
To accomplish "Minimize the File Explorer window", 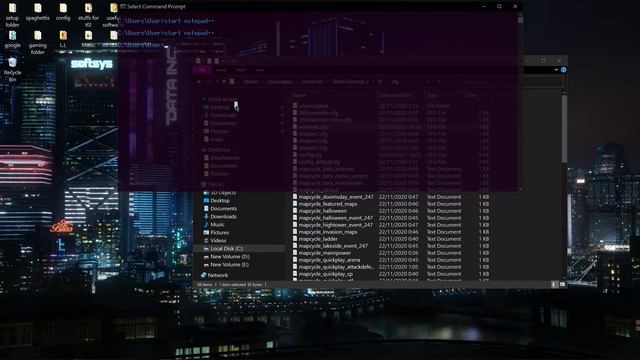I will pos(528,61).
